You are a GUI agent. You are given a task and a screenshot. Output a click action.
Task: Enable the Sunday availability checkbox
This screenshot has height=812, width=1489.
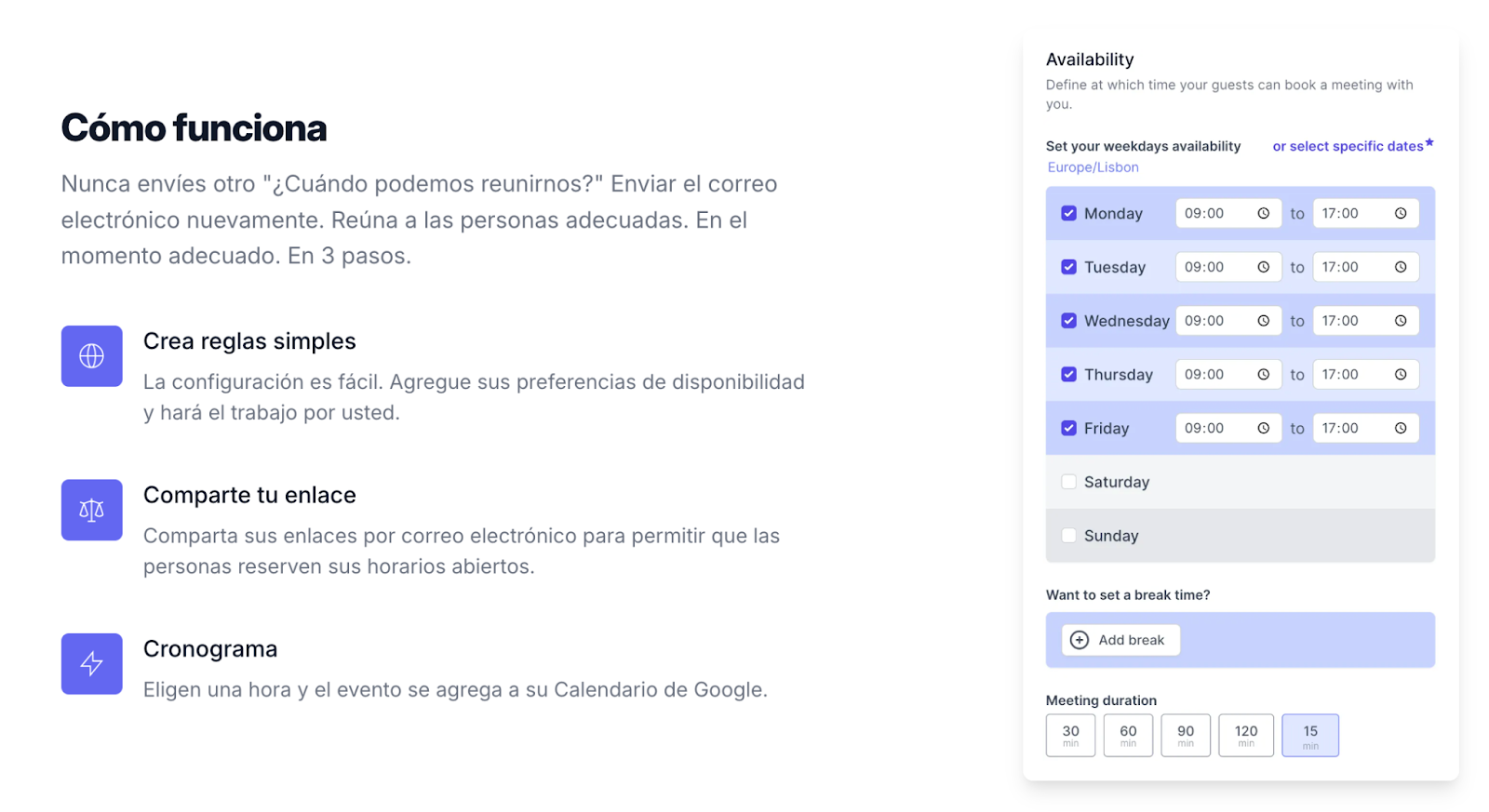point(1069,536)
